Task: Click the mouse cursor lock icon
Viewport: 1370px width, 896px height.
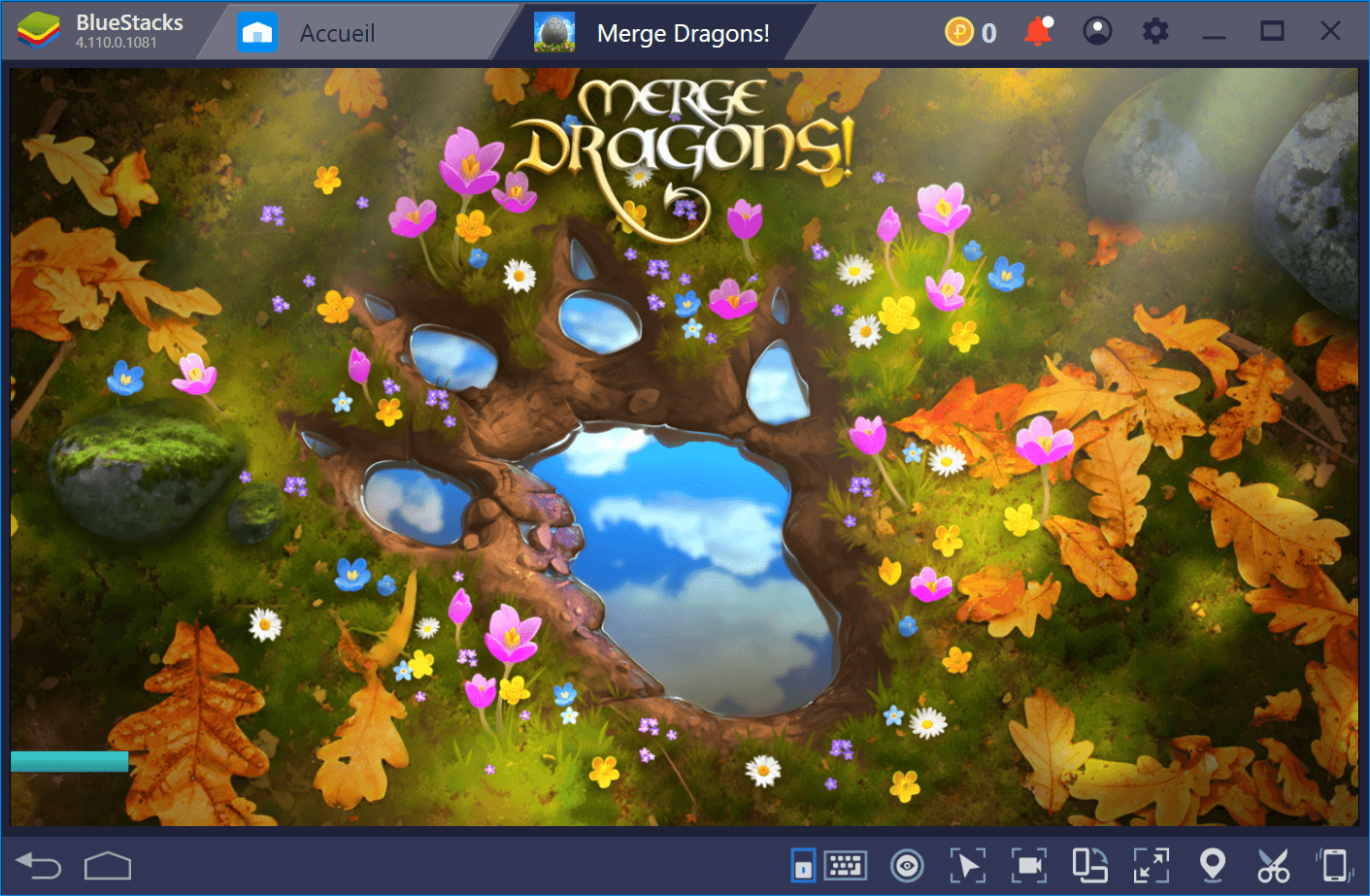Action: 967,865
